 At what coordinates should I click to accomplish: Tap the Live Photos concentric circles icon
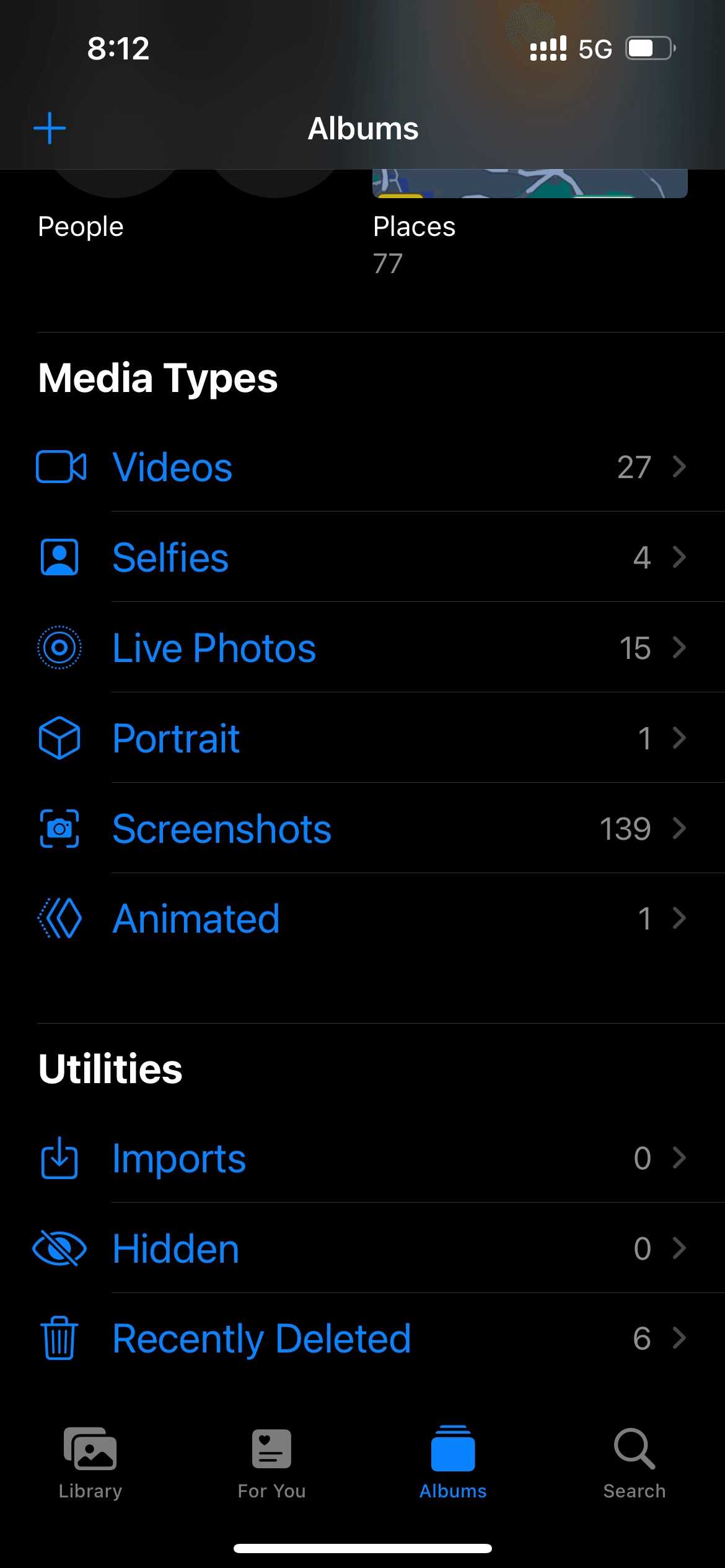click(59, 648)
